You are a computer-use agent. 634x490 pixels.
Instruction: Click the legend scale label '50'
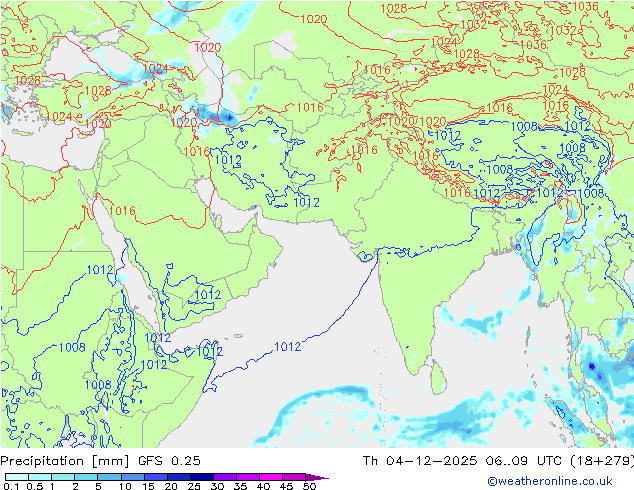pos(309,486)
